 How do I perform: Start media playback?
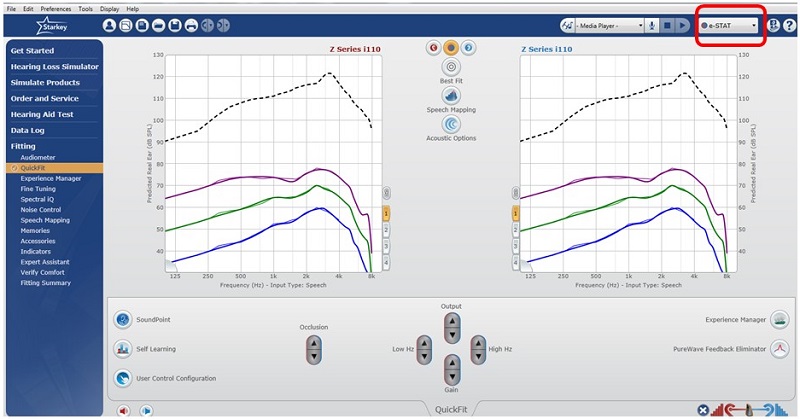pos(682,26)
